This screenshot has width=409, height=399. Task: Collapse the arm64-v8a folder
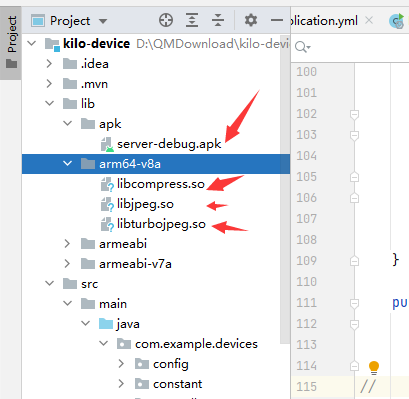pos(68,163)
